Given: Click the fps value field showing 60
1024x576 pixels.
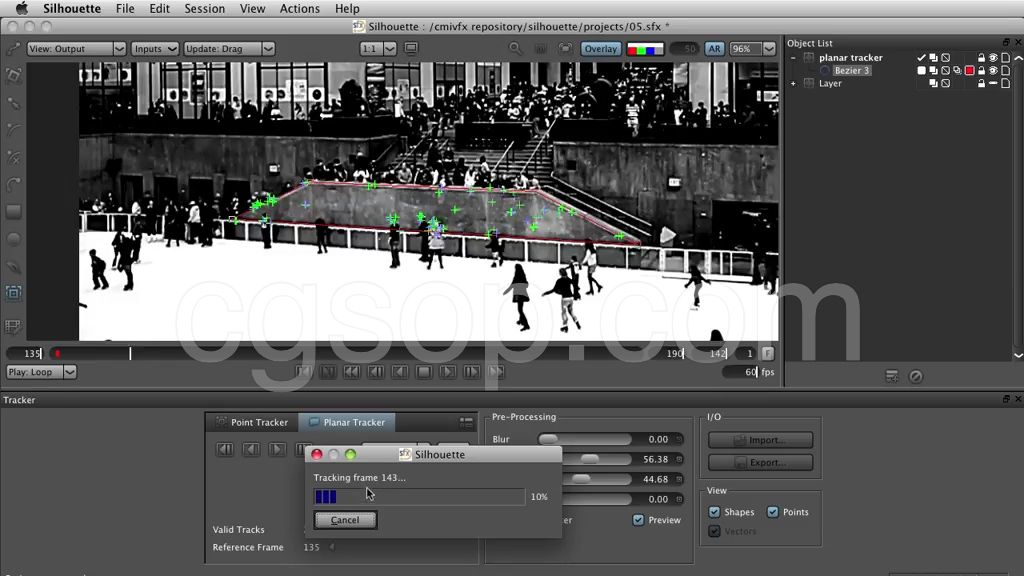Looking at the screenshot, I should (x=741, y=372).
